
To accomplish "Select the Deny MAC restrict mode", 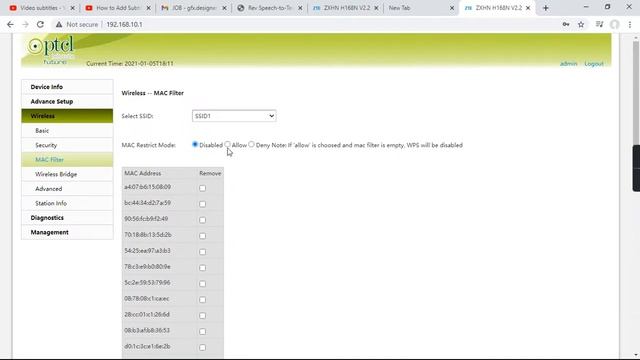I will click(x=251, y=144).
